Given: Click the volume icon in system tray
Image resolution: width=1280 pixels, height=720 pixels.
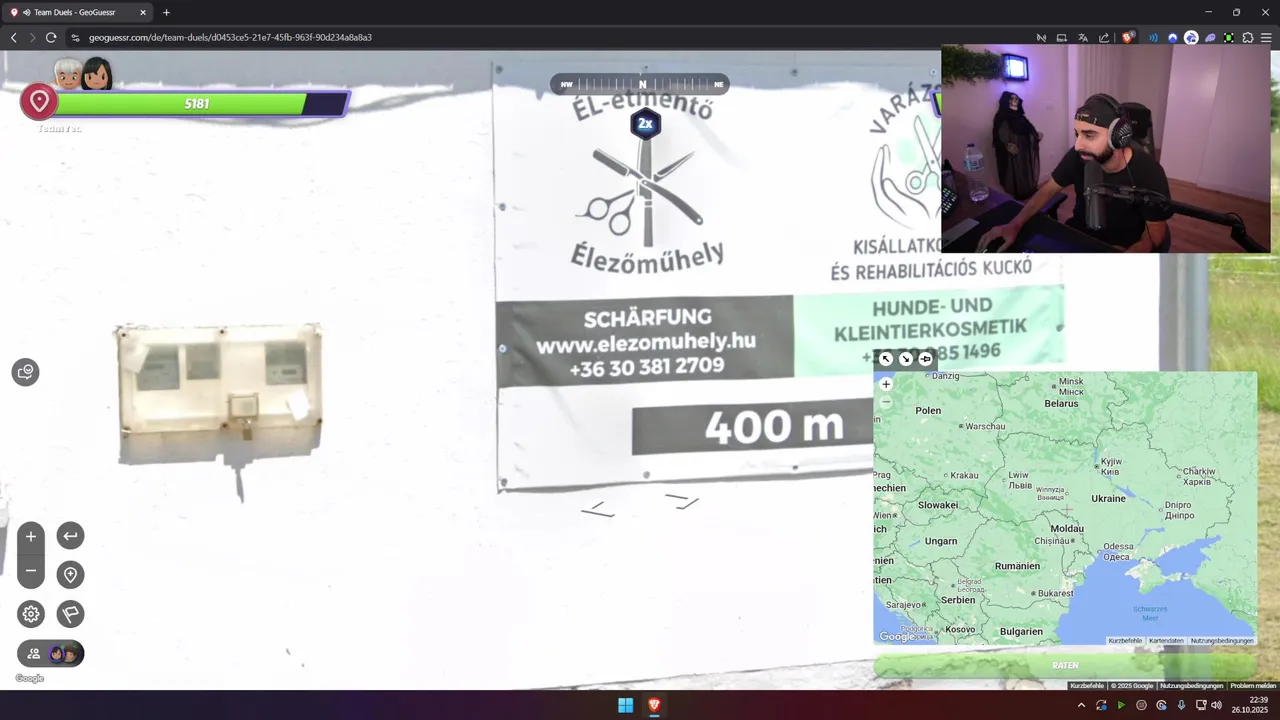Looking at the screenshot, I should point(1216,705).
